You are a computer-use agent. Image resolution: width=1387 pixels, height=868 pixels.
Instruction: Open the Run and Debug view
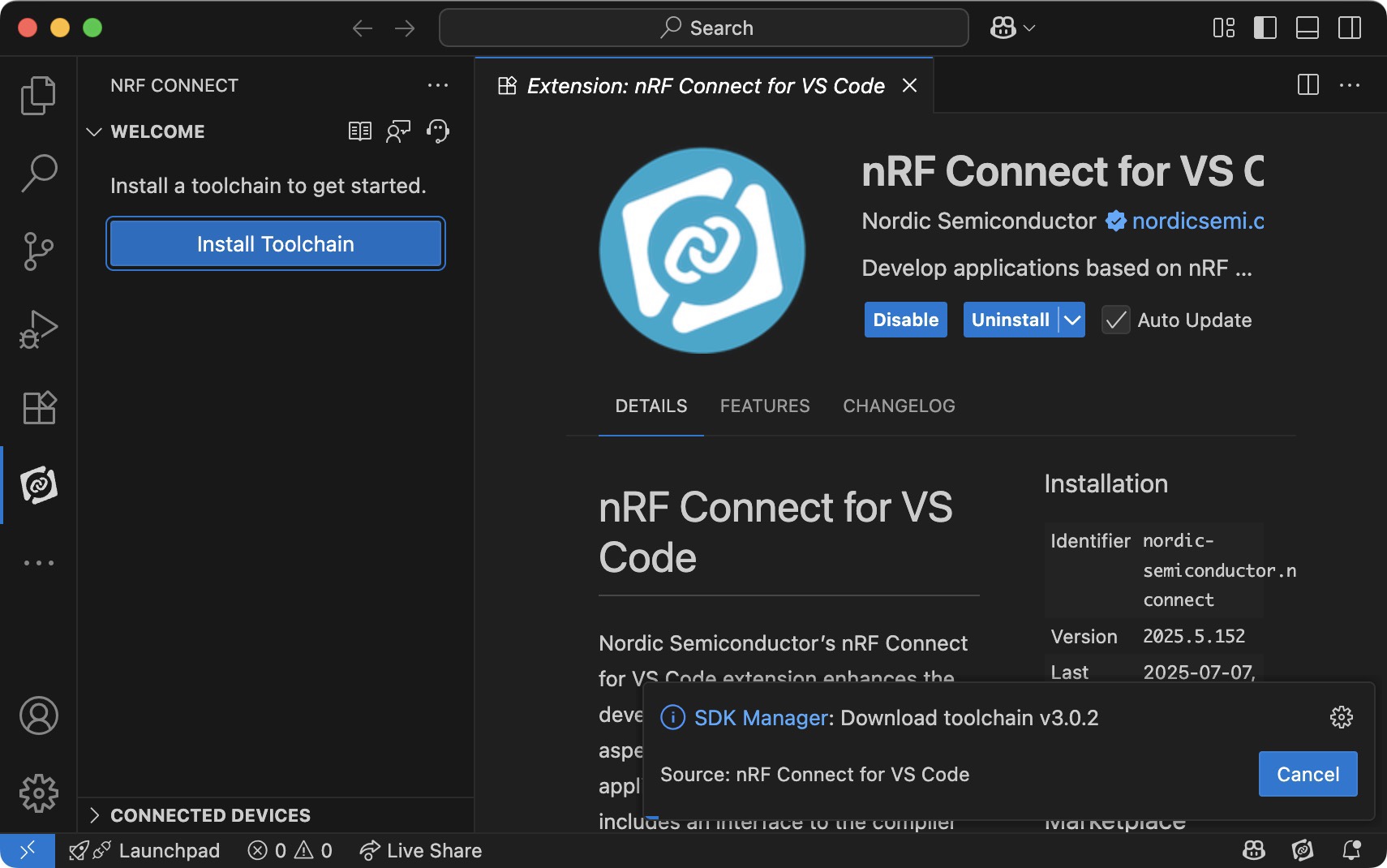(38, 329)
